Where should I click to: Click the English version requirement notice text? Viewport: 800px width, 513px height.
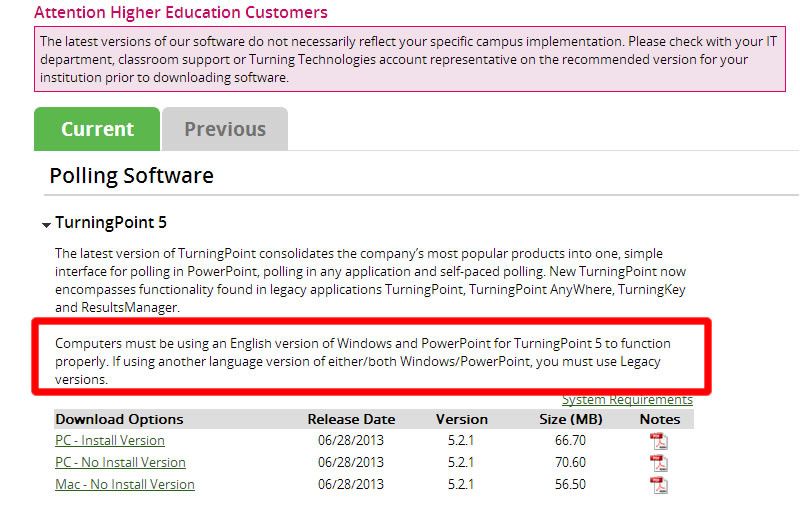click(363, 361)
